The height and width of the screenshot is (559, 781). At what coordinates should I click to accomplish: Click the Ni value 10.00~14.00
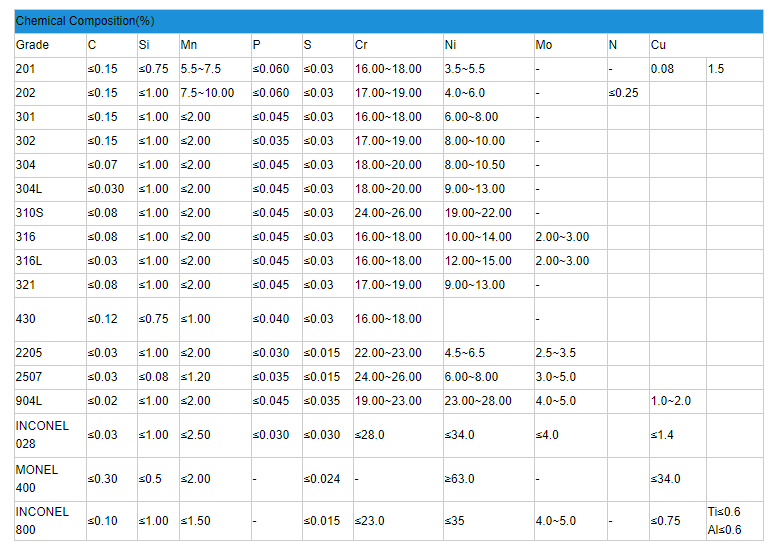[478, 237]
